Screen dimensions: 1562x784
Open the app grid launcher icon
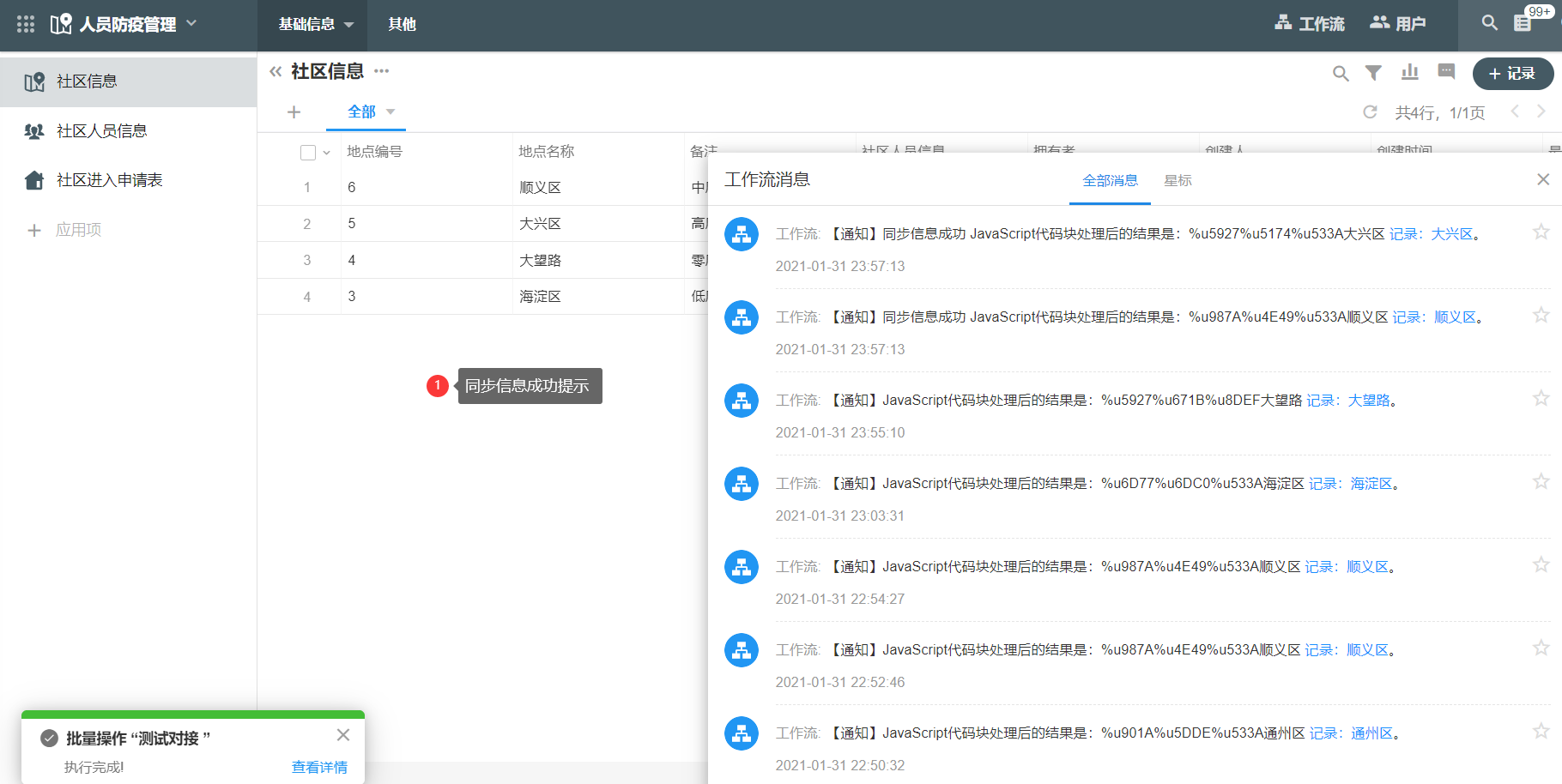(26, 24)
